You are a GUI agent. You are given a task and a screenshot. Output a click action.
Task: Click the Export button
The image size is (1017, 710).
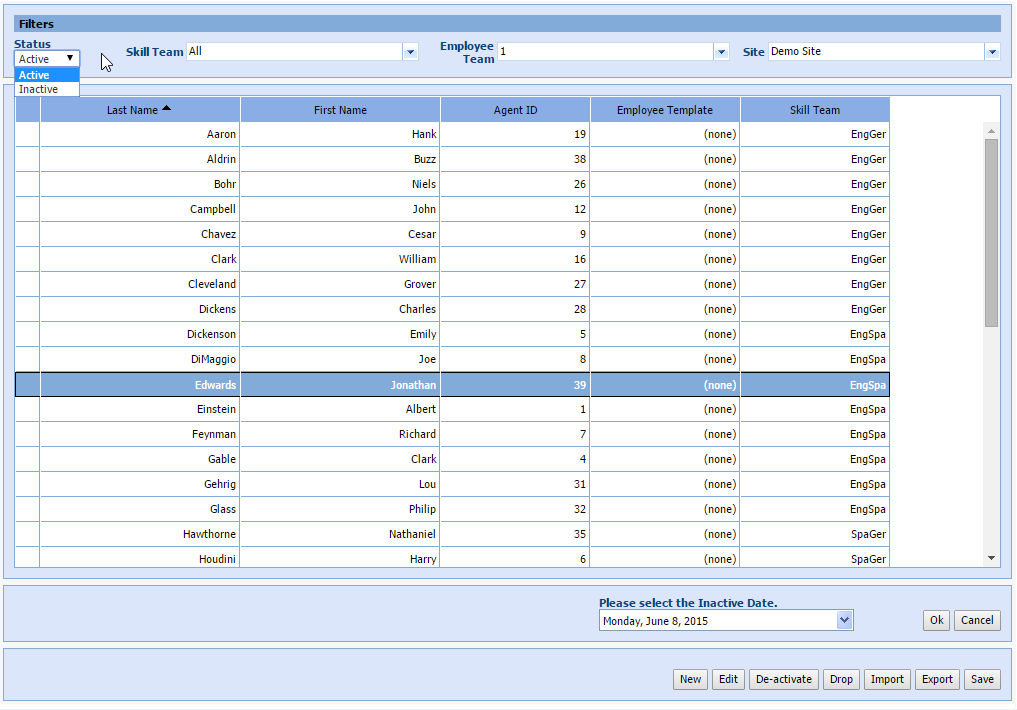tap(937, 680)
